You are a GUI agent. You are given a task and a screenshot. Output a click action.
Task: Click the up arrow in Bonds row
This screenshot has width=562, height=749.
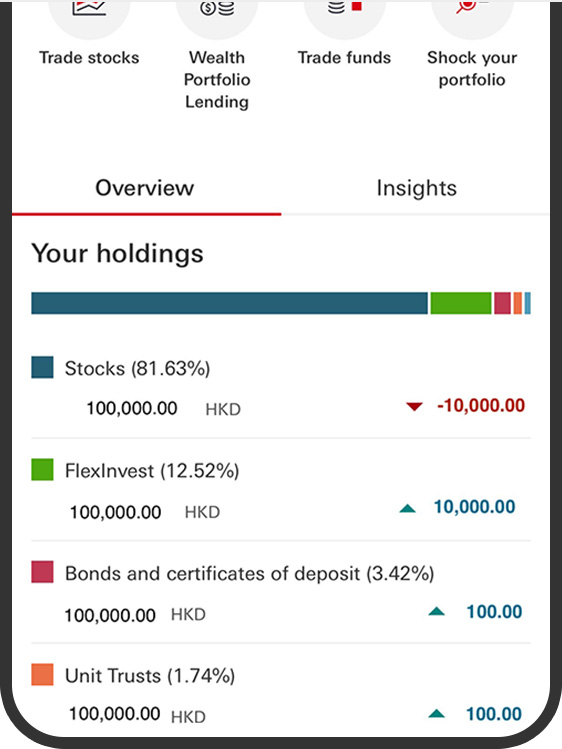(436, 611)
